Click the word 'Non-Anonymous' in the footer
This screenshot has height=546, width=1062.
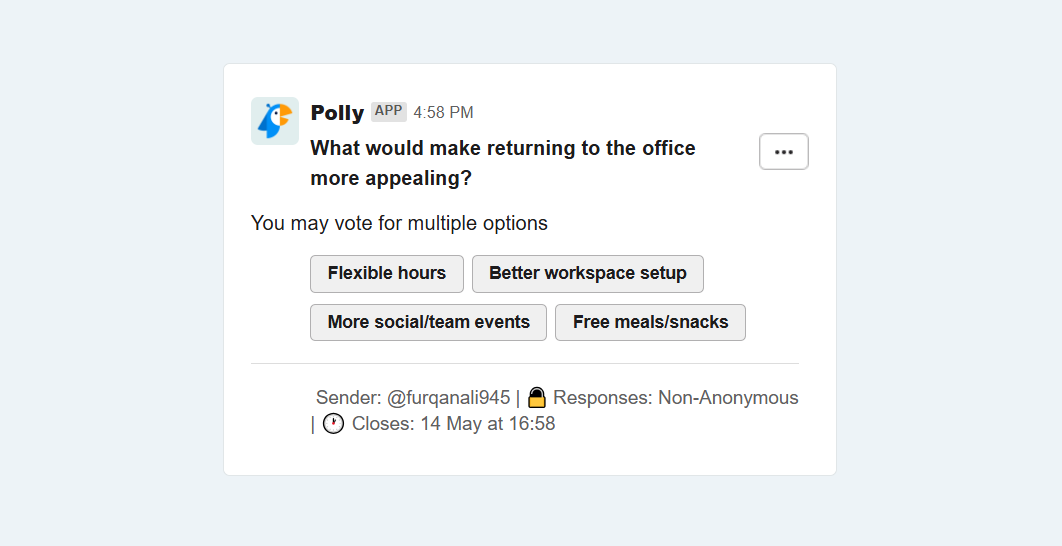[729, 398]
